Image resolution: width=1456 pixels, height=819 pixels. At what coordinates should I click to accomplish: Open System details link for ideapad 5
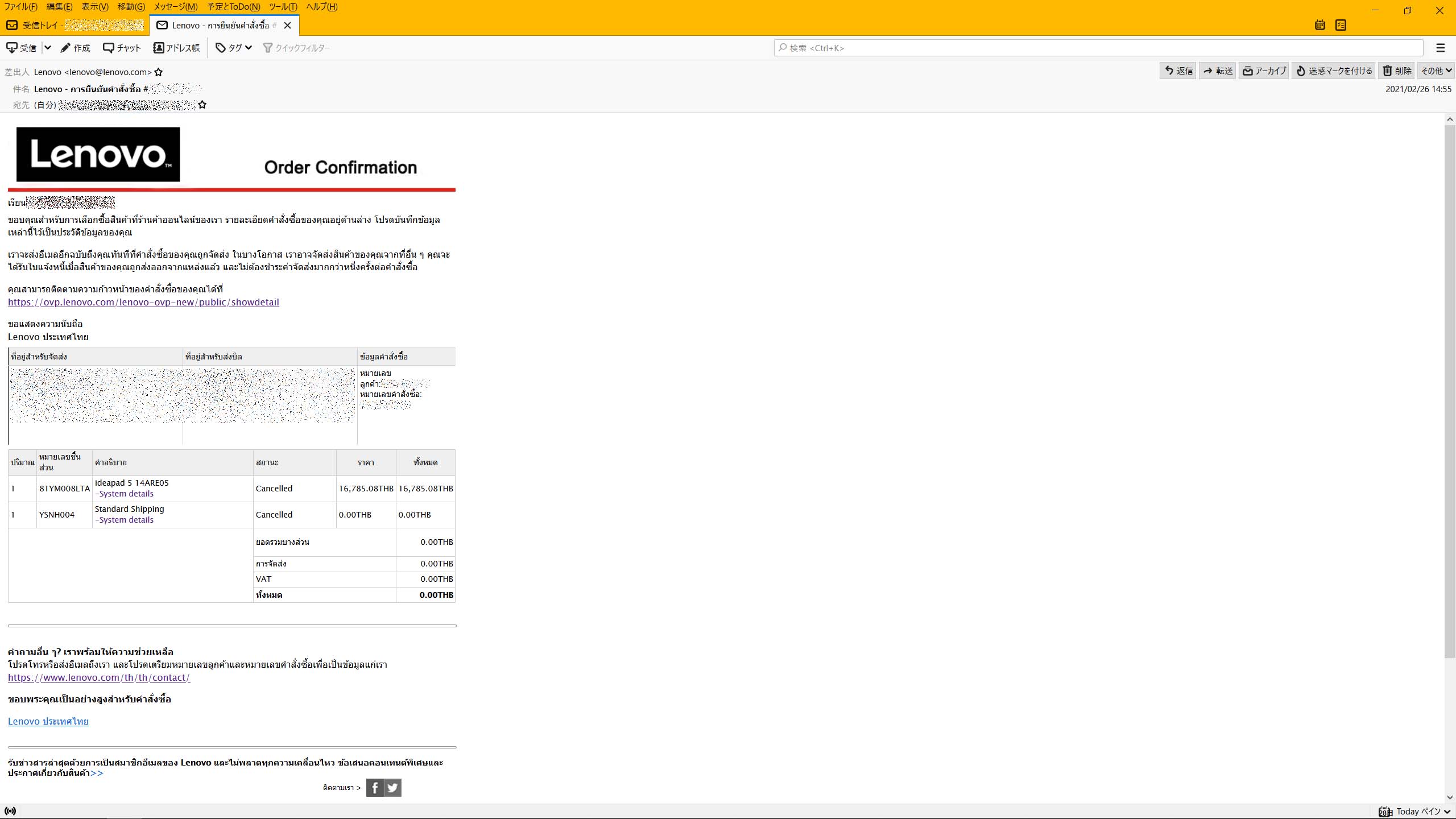(x=124, y=494)
